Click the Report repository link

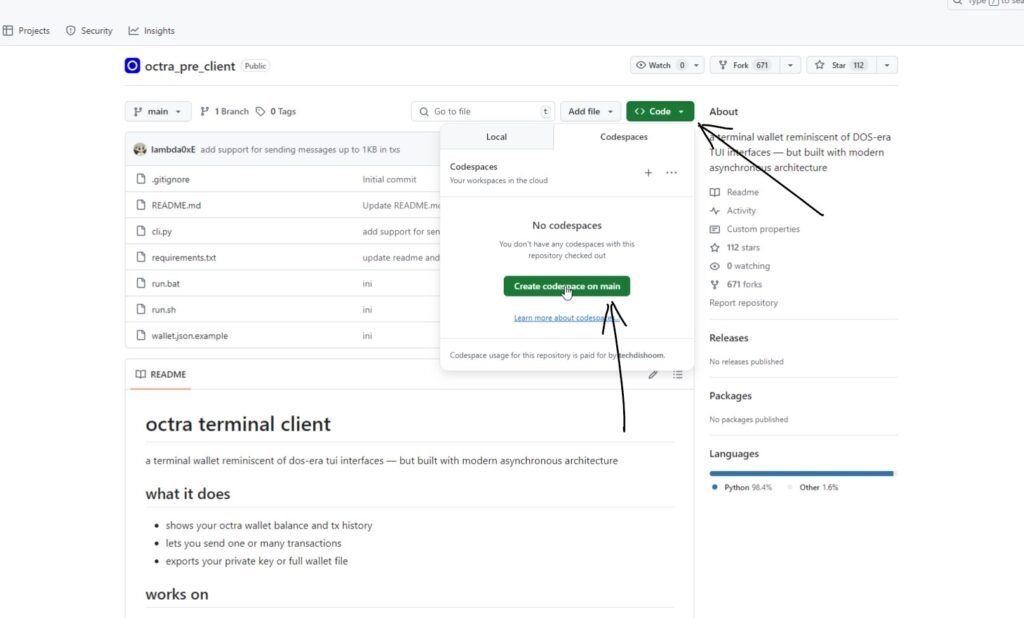(743, 303)
